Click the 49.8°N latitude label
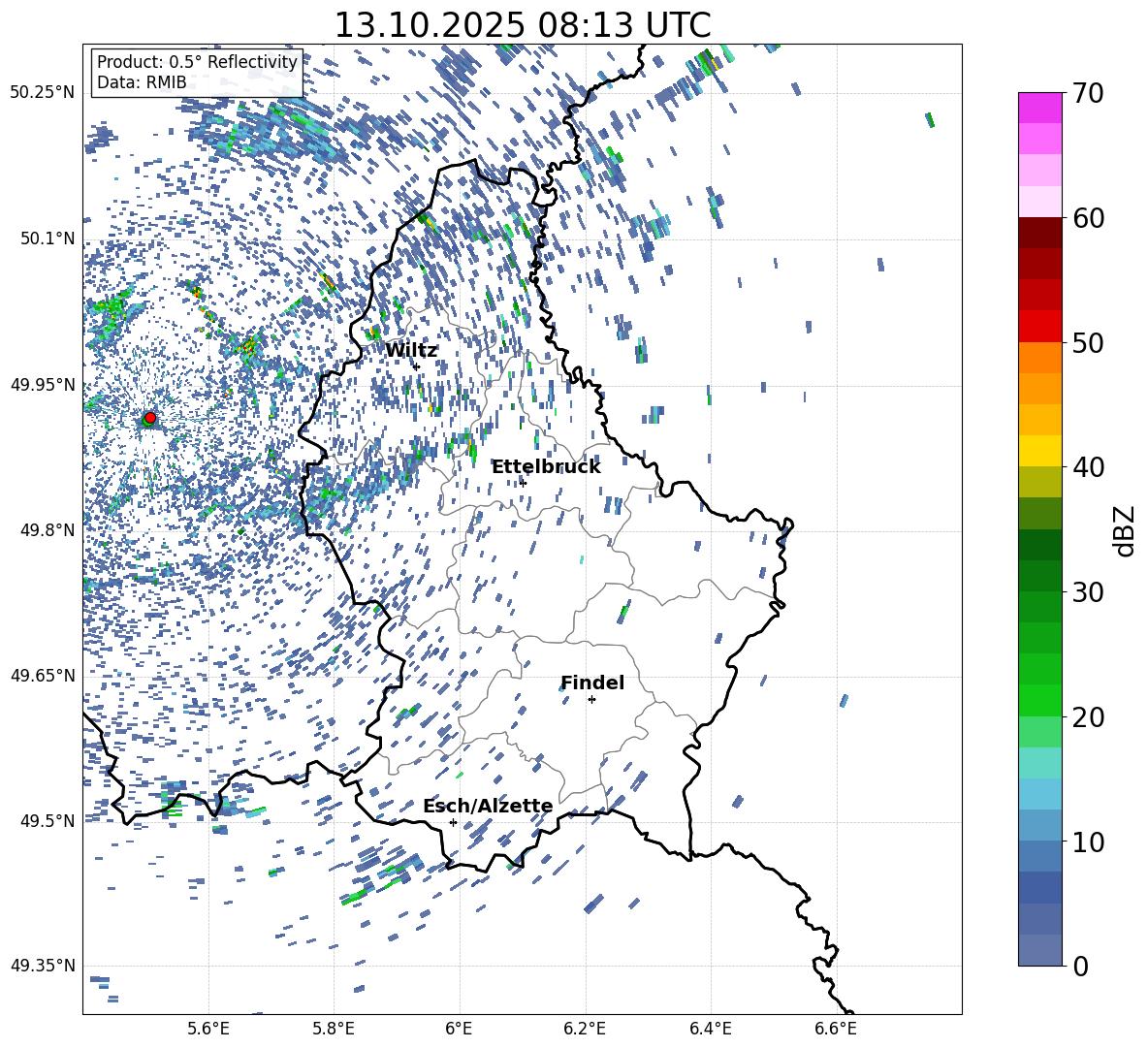Screen dimensions: 1148x1048 [x=48, y=530]
